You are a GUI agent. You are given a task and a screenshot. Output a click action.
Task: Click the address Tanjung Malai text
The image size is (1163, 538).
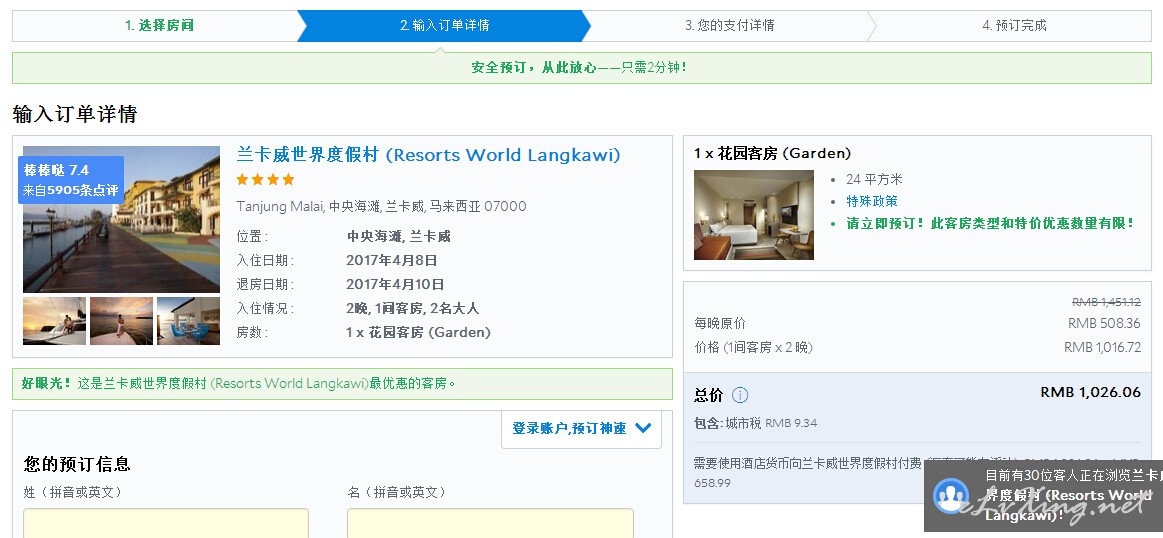(x=381, y=206)
